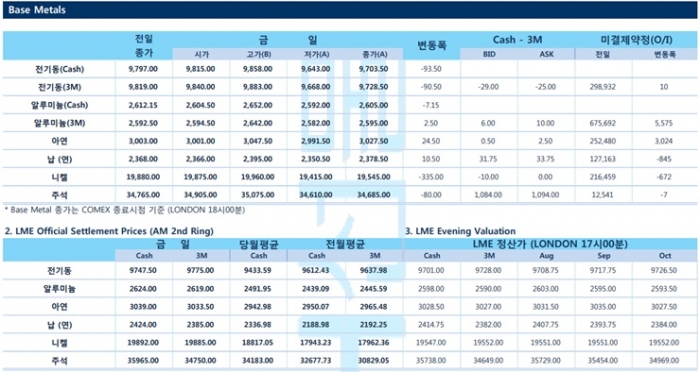The height and width of the screenshot is (372, 700).
Task: Select the cell showing 2,350.50
Action: (x=316, y=159)
